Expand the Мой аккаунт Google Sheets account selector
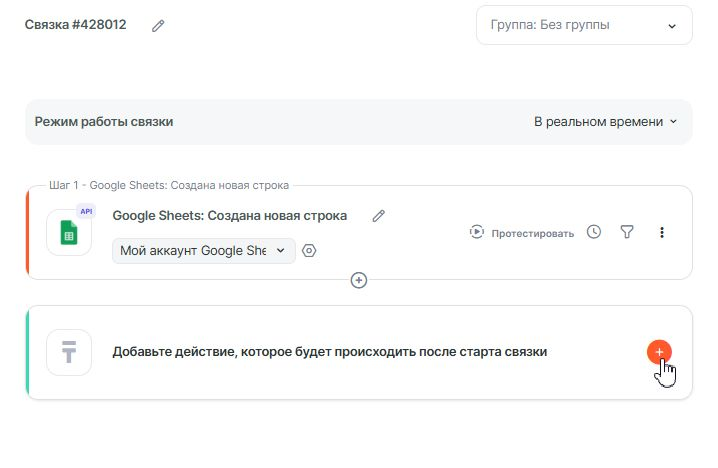This screenshot has height=468, width=718. 204,250
